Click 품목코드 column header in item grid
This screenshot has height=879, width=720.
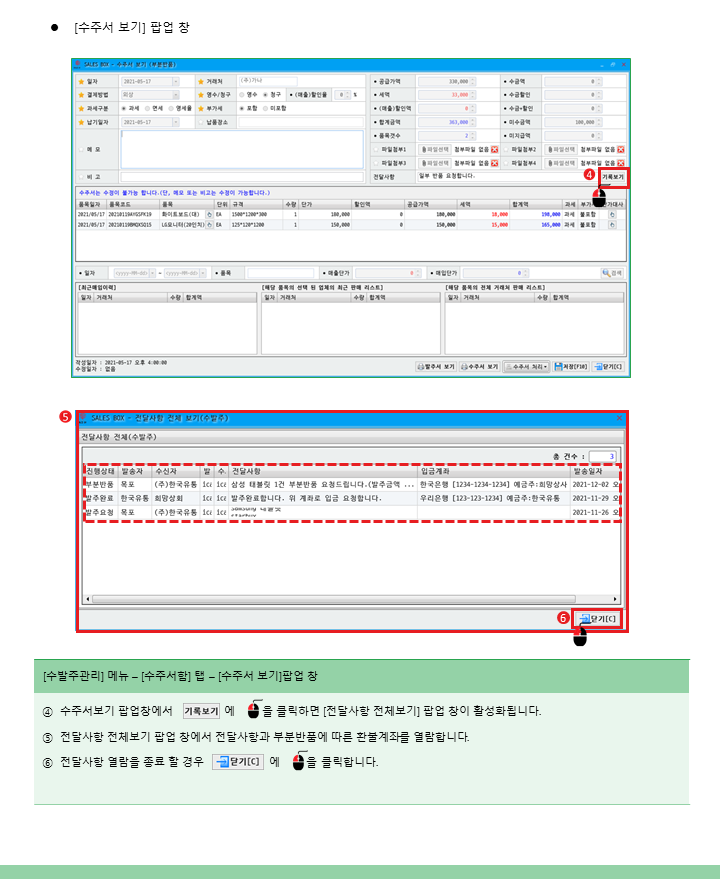pyautogui.click(x=133, y=205)
